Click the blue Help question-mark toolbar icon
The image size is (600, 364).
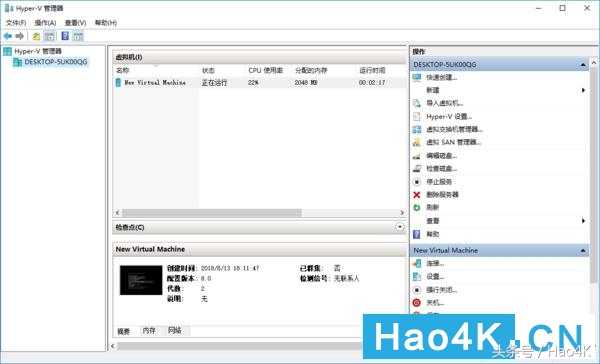[65, 36]
